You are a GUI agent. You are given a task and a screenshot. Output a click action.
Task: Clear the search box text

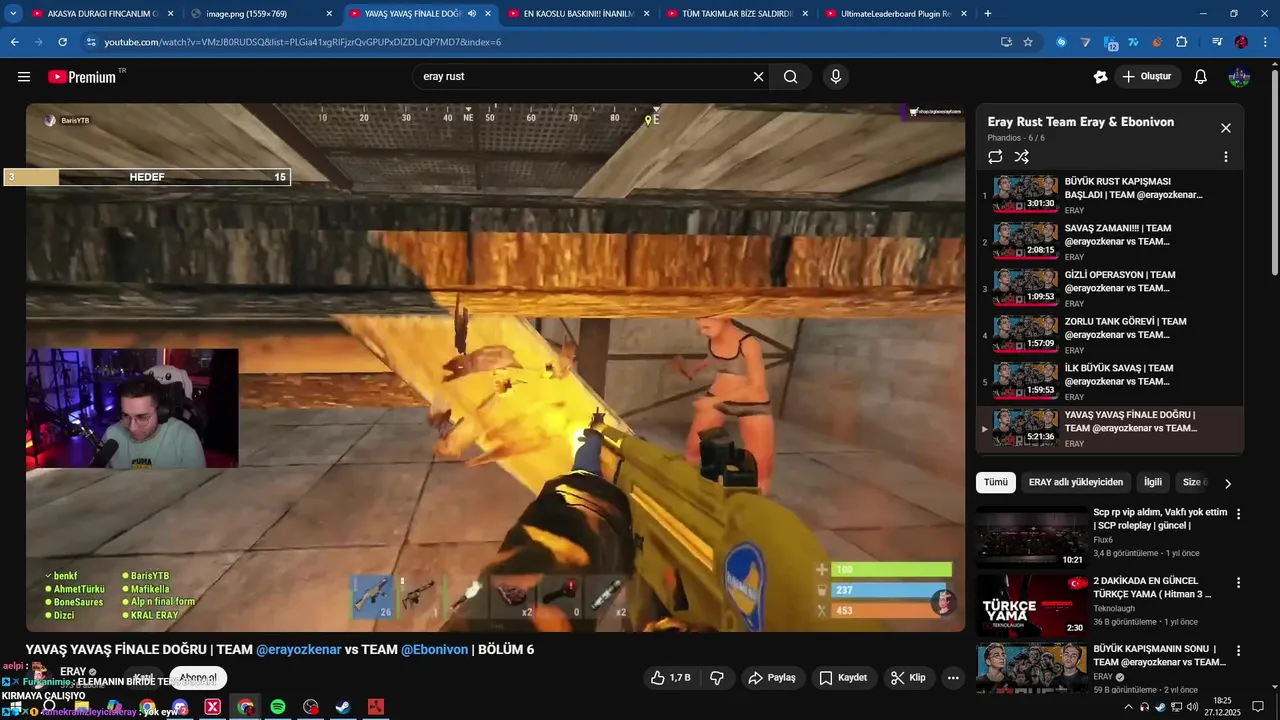[x=758, y=77]
